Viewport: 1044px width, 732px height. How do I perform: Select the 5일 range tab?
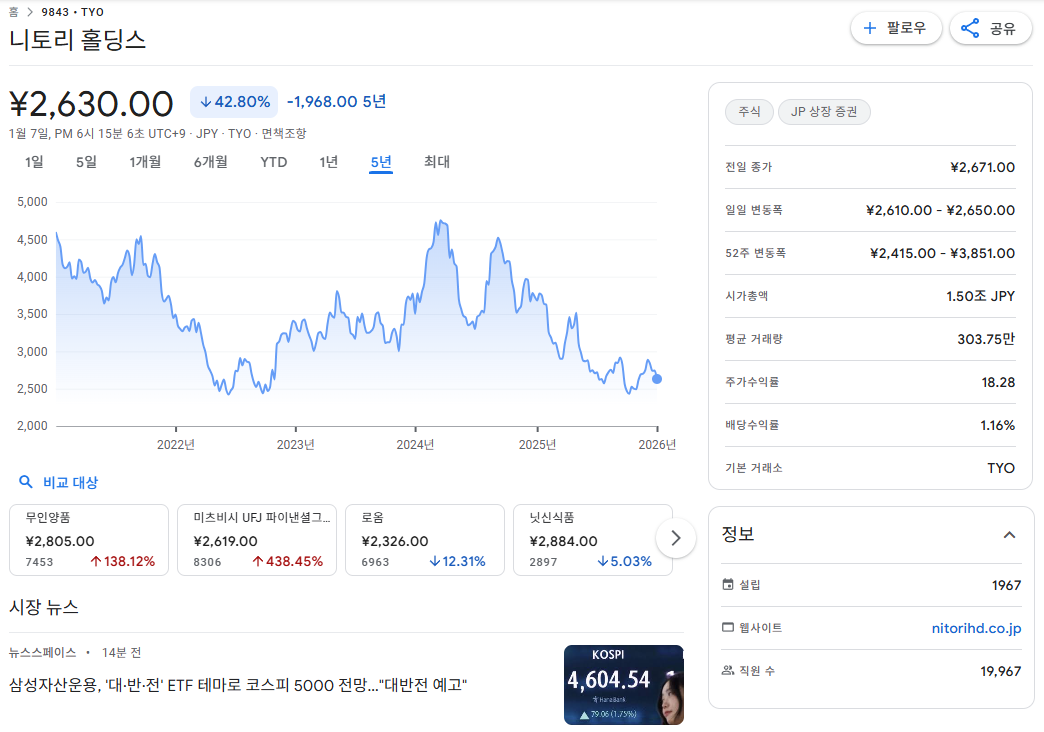coord(87,162)
